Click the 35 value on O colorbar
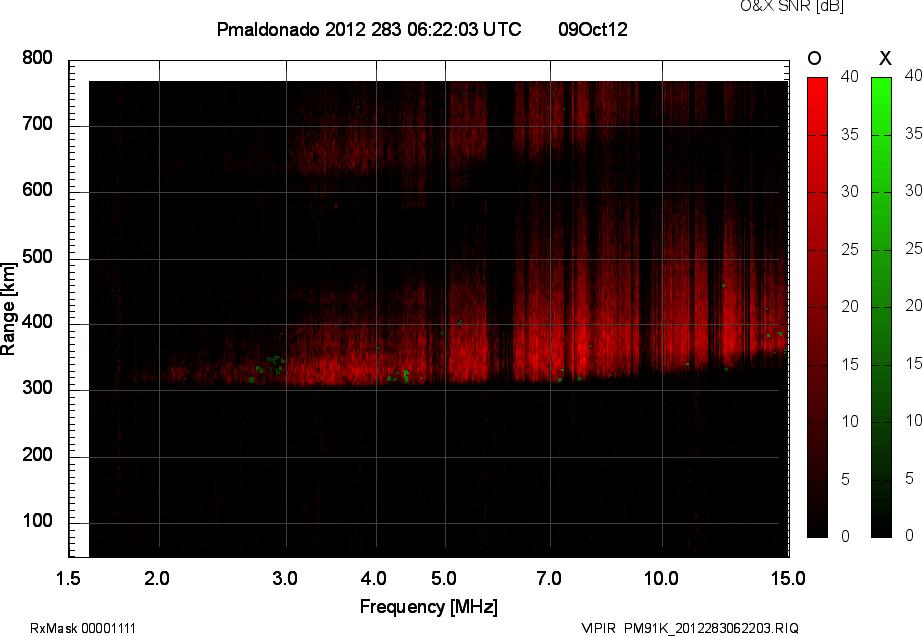This screenshot has height=636, width=922. point(850,135)
